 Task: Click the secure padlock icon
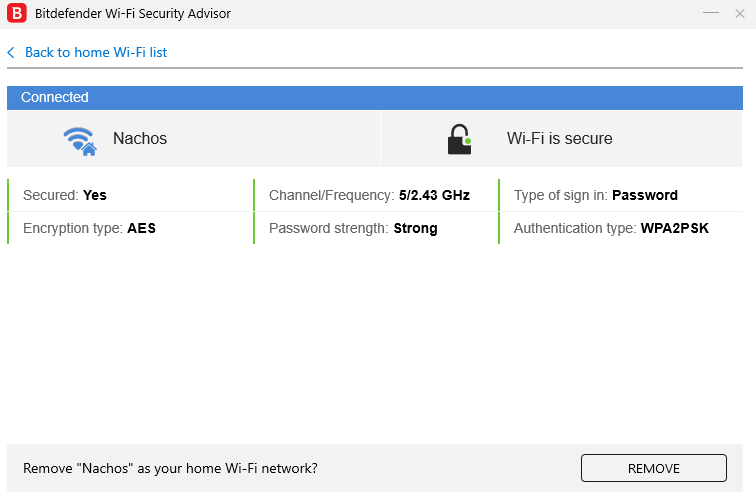(459, 139)
